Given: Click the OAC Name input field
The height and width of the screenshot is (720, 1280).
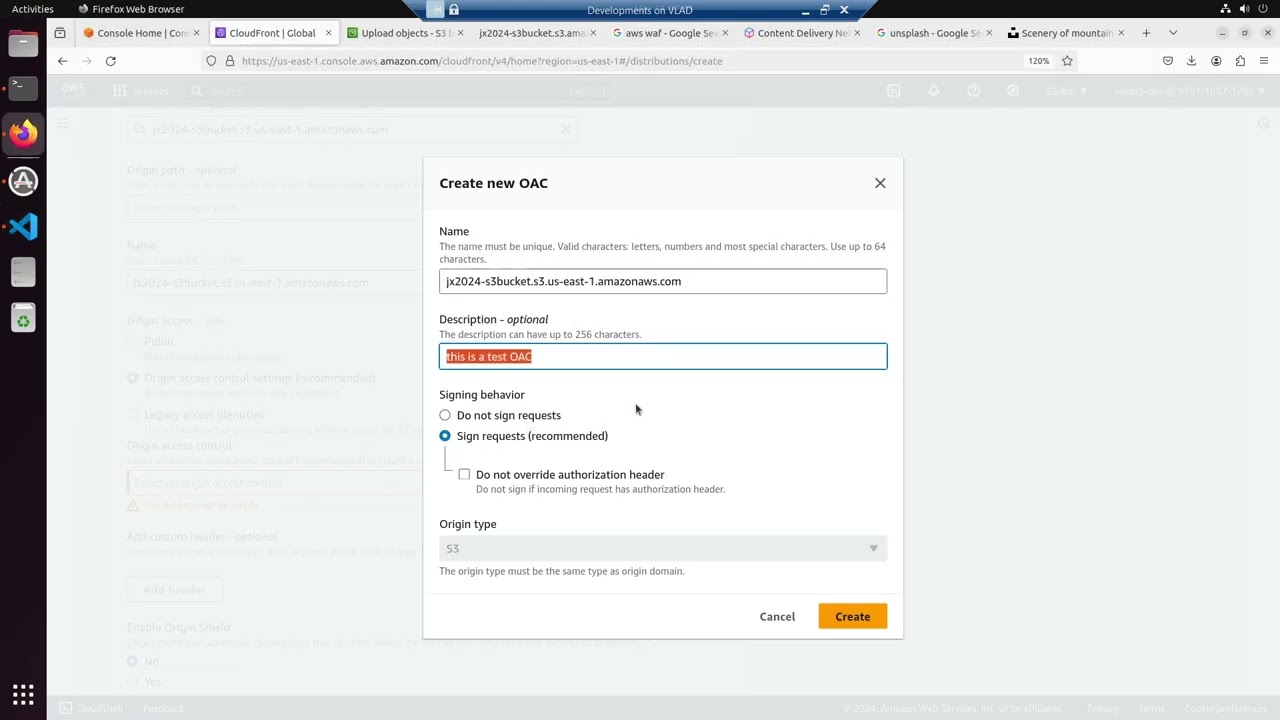Looking at the screenshot, I should click(663, 281).
